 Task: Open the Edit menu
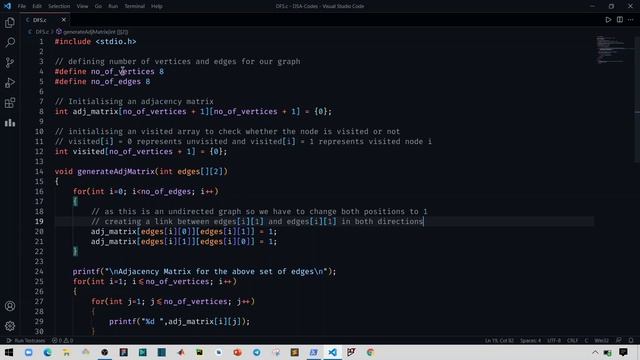tap(37, 6)
